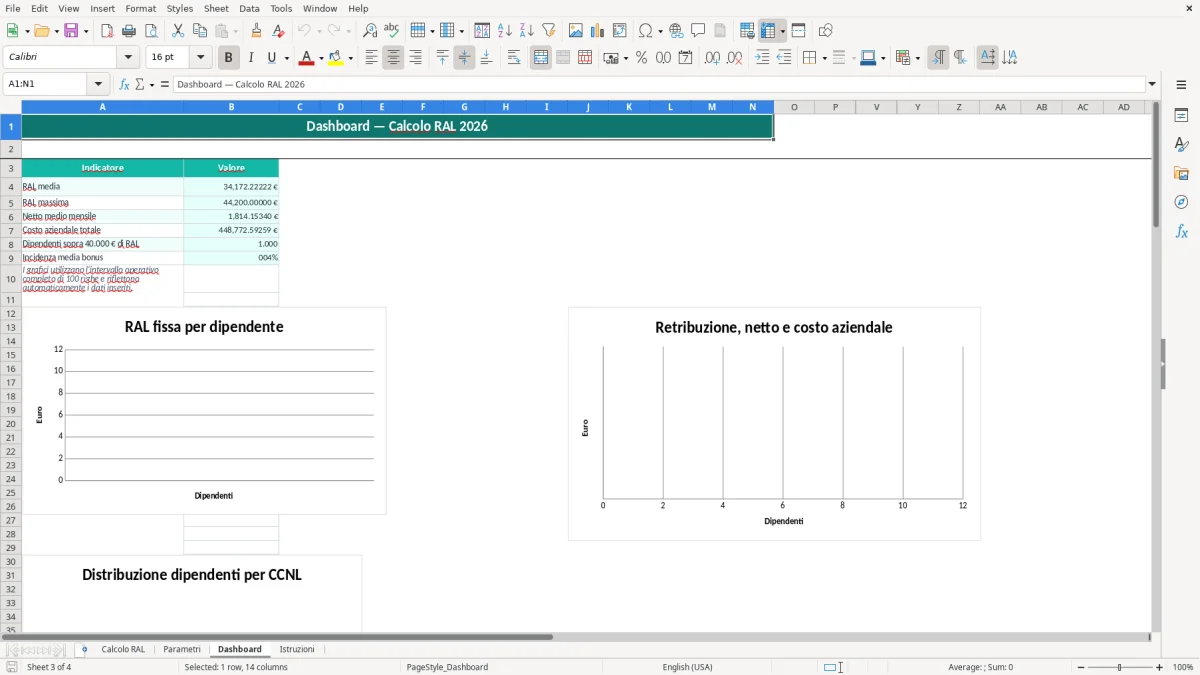Expand the formula bar
The image size is (1200, 675).
point(1152,85)
